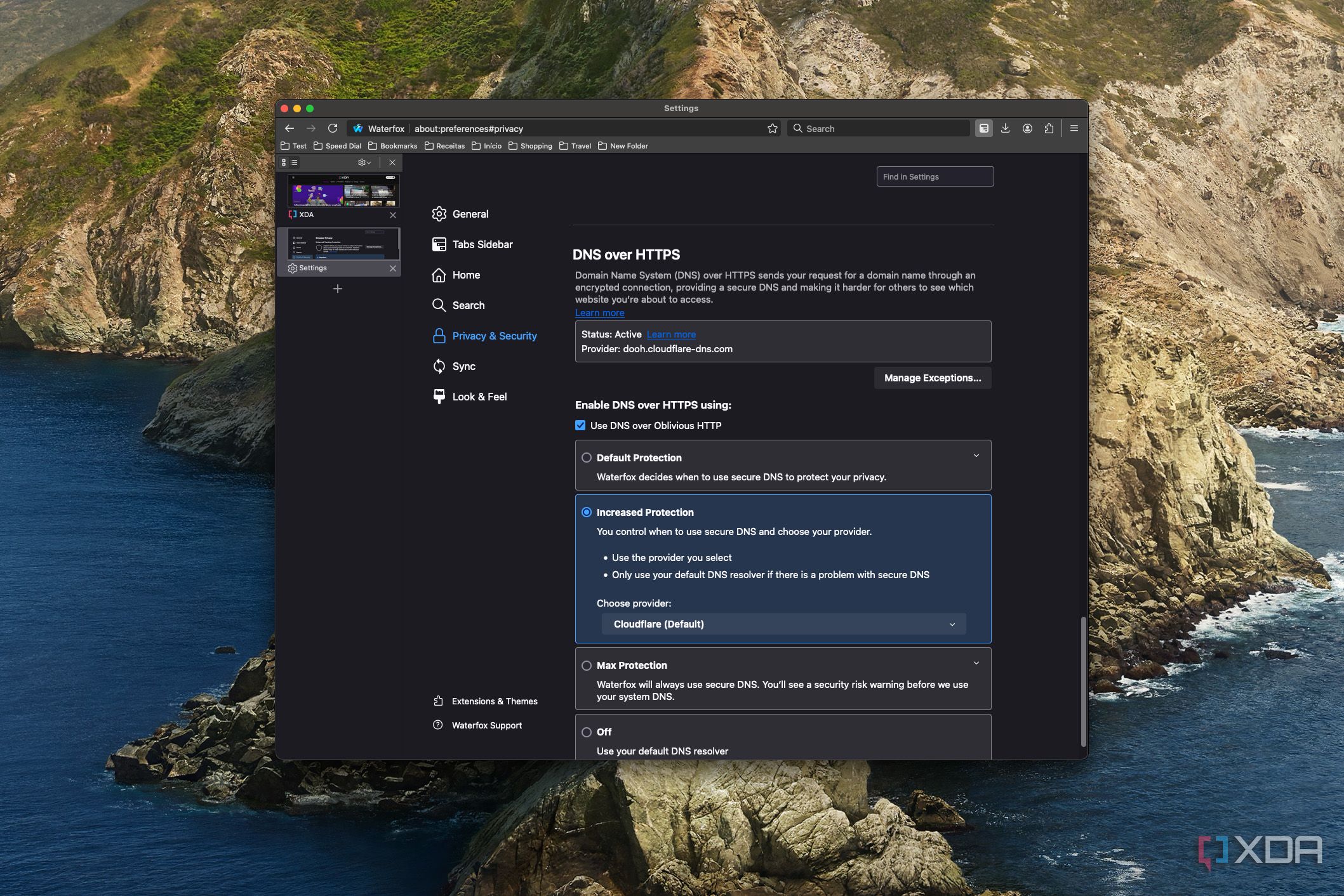Viewport: 1344px width, 896px height.
Task: Go back with the back arrow
Action: pyautogui.click(x=289, y=128)
